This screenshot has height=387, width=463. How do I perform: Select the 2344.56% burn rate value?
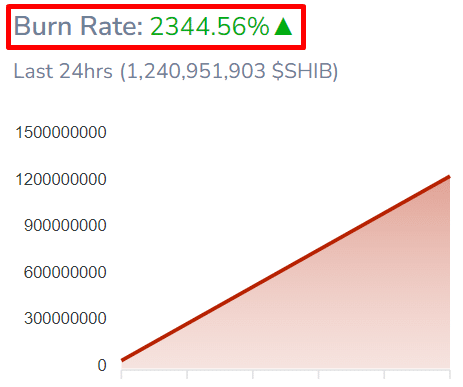click(210, 26)
